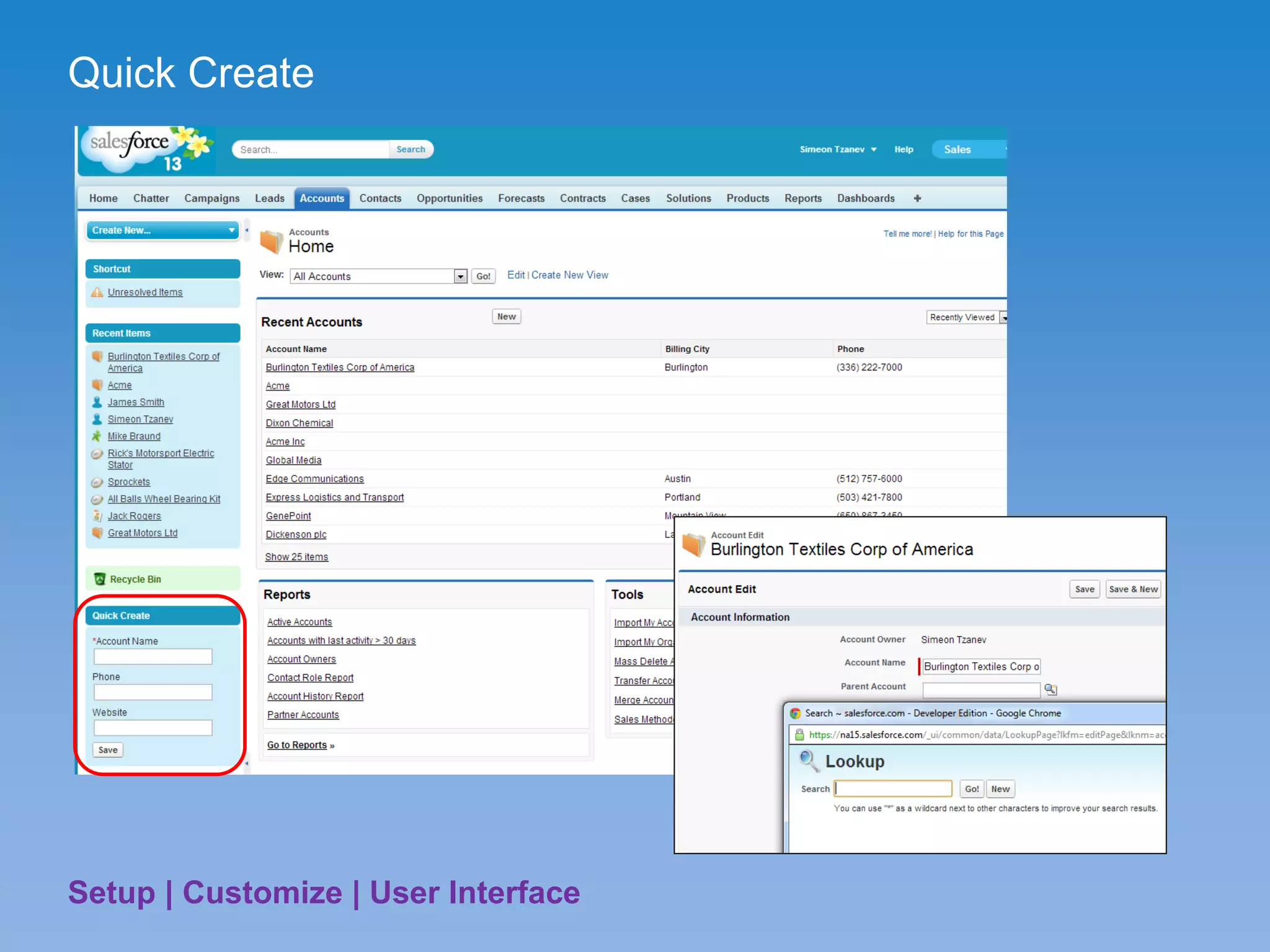Open Help for this Page link
The width and height of the screenshot is (1270, 952).
click(x=970, y=234)
